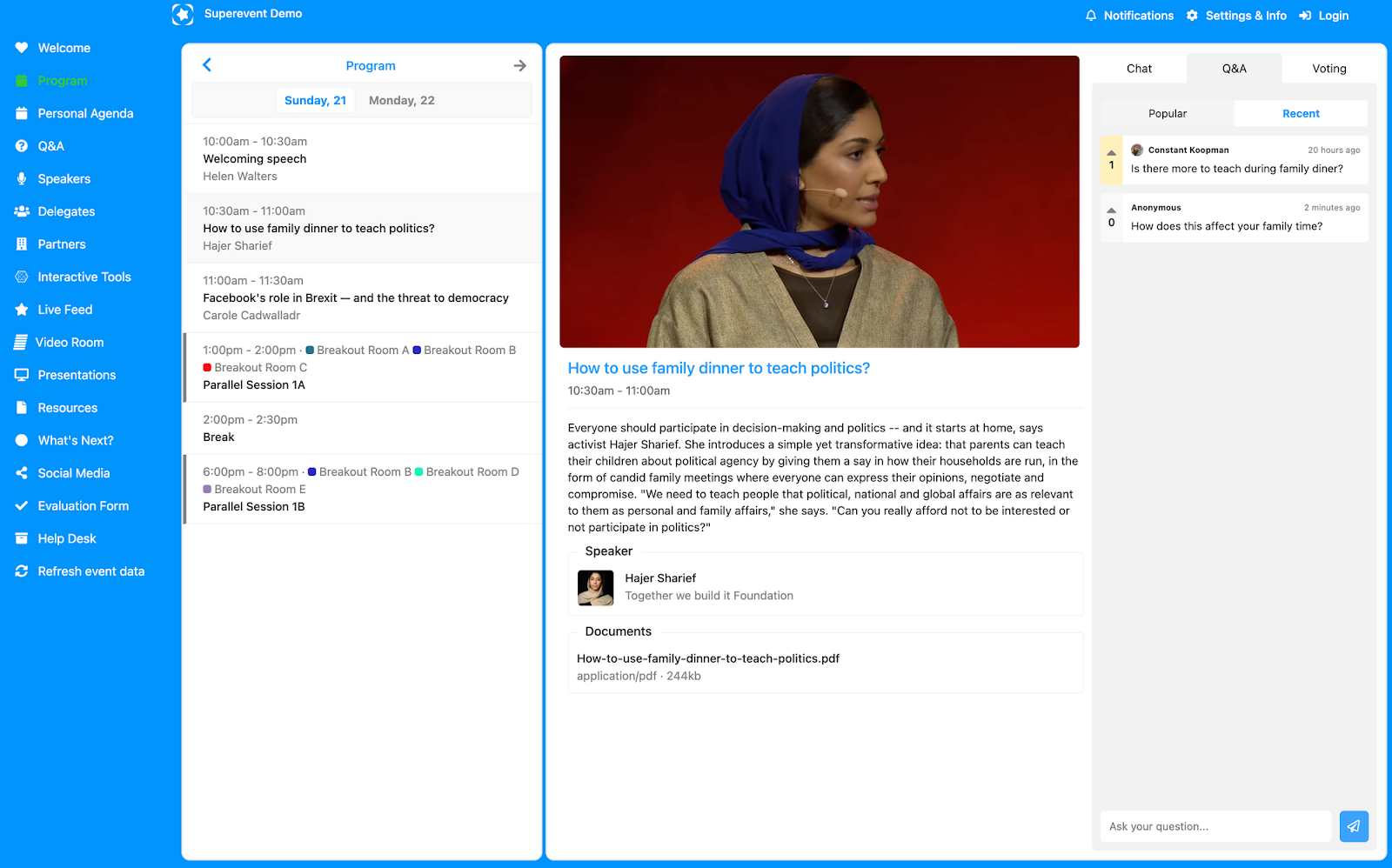Click the Social Media share icon
This screenshot has height=868, width=1392.
pos(22,473)
